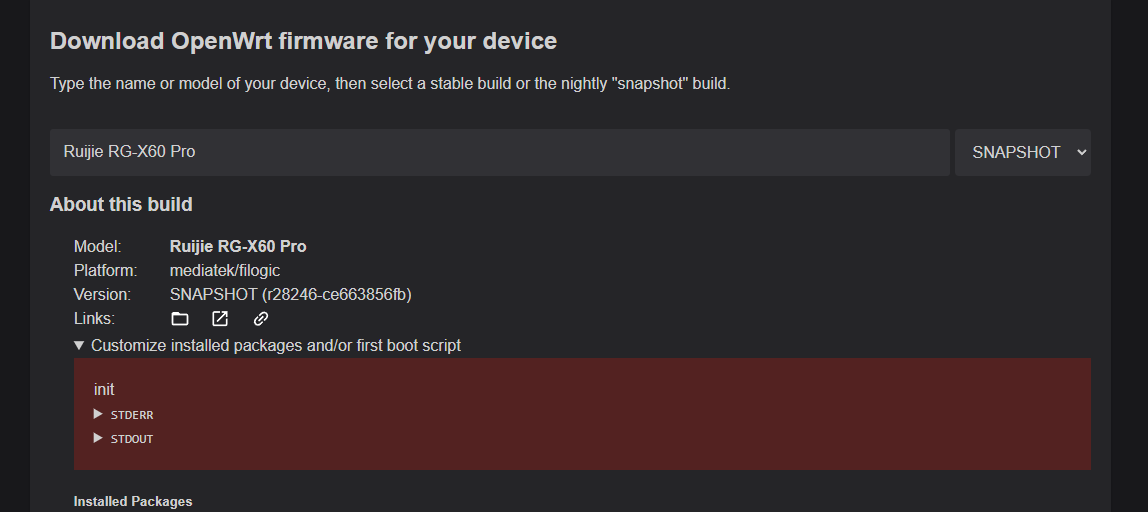Select the bold Ruijie RG-X60 Pro model name

[x=238, y=246]
